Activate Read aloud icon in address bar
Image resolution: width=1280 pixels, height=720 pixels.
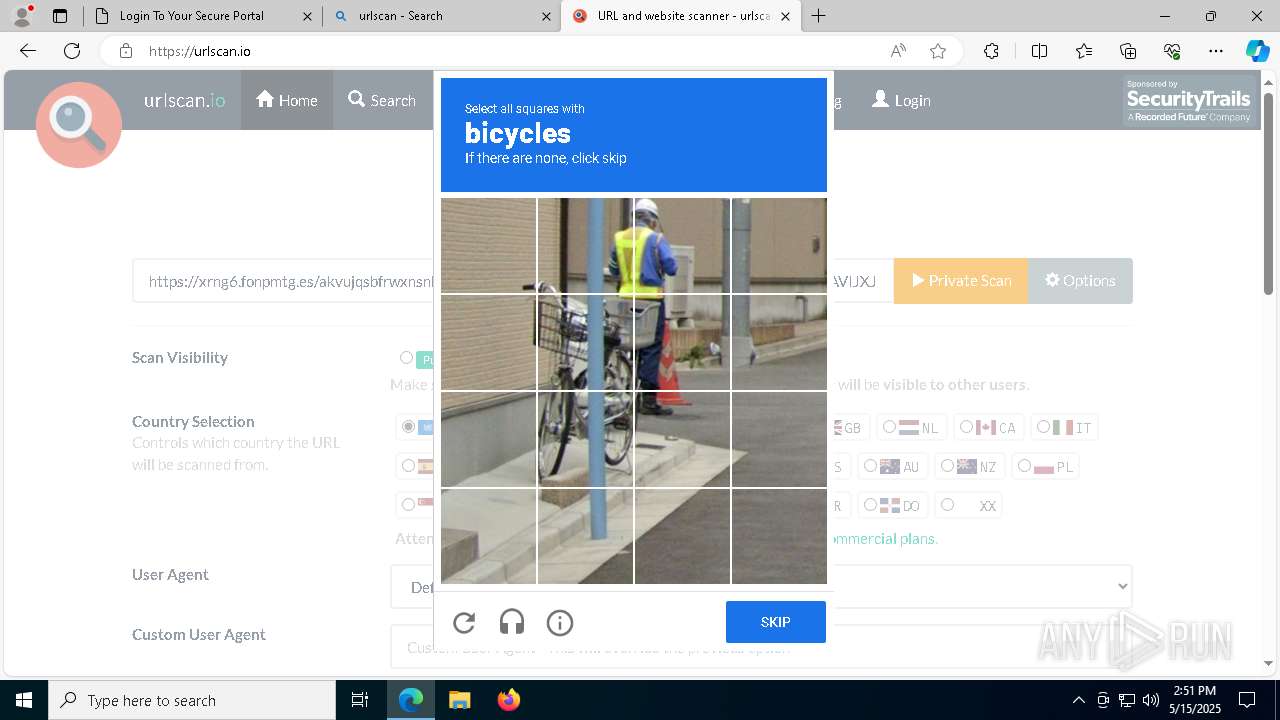coord(898,51)
